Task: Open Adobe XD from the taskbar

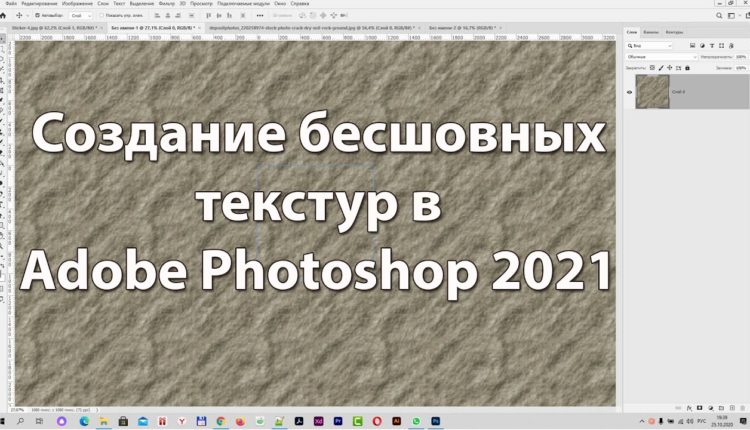Action: 318,421
